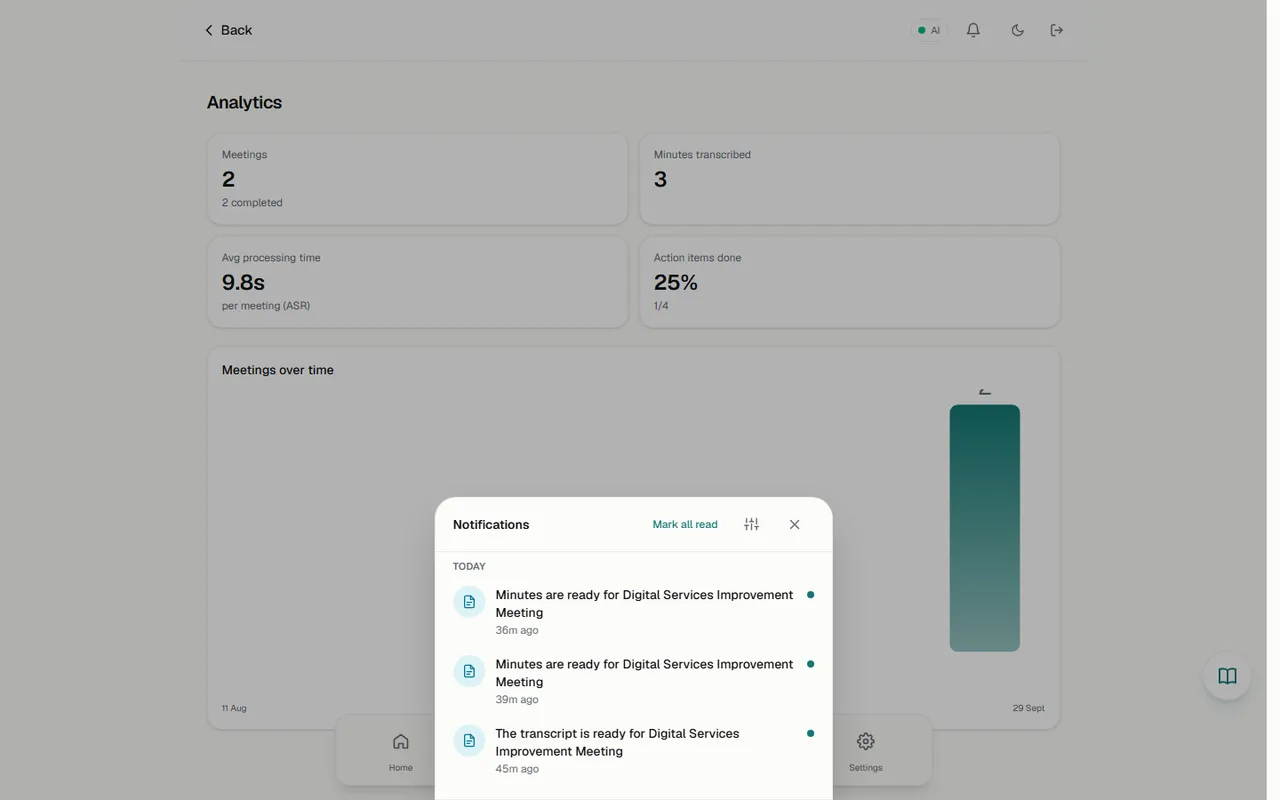Click the 25% action items value
The width and height of the screenshot is (1280, 800).
coord(675,282)
